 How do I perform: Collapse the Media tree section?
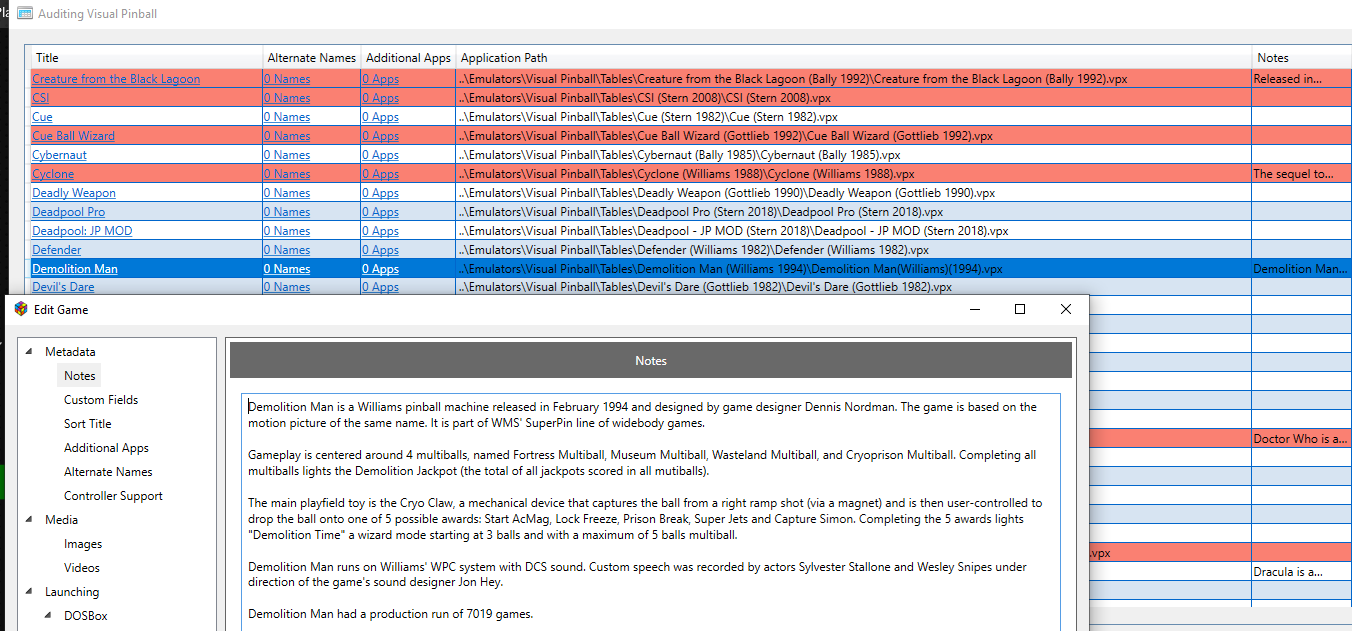[x=28, y=520]
